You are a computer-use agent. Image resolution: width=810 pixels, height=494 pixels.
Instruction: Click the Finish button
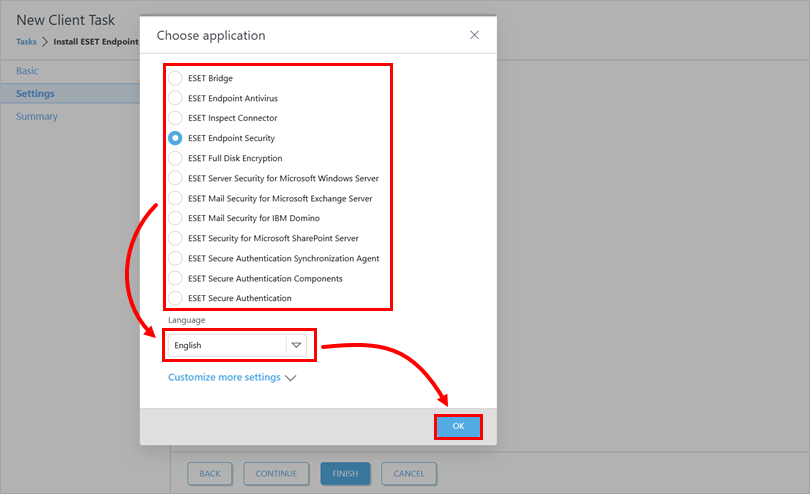tap(345, 473)
